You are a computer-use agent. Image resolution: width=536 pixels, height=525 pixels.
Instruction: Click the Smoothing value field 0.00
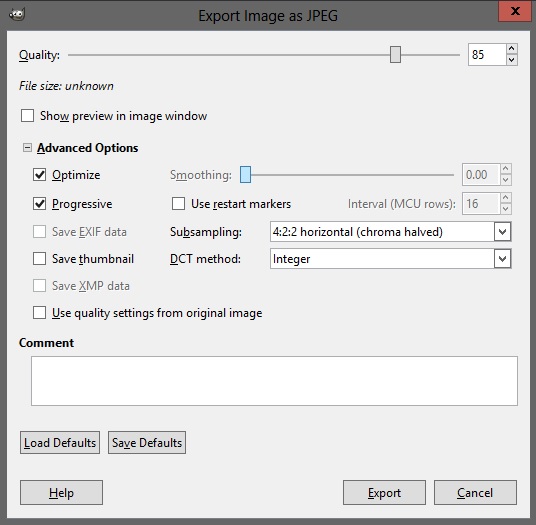(x=481, y=175)
